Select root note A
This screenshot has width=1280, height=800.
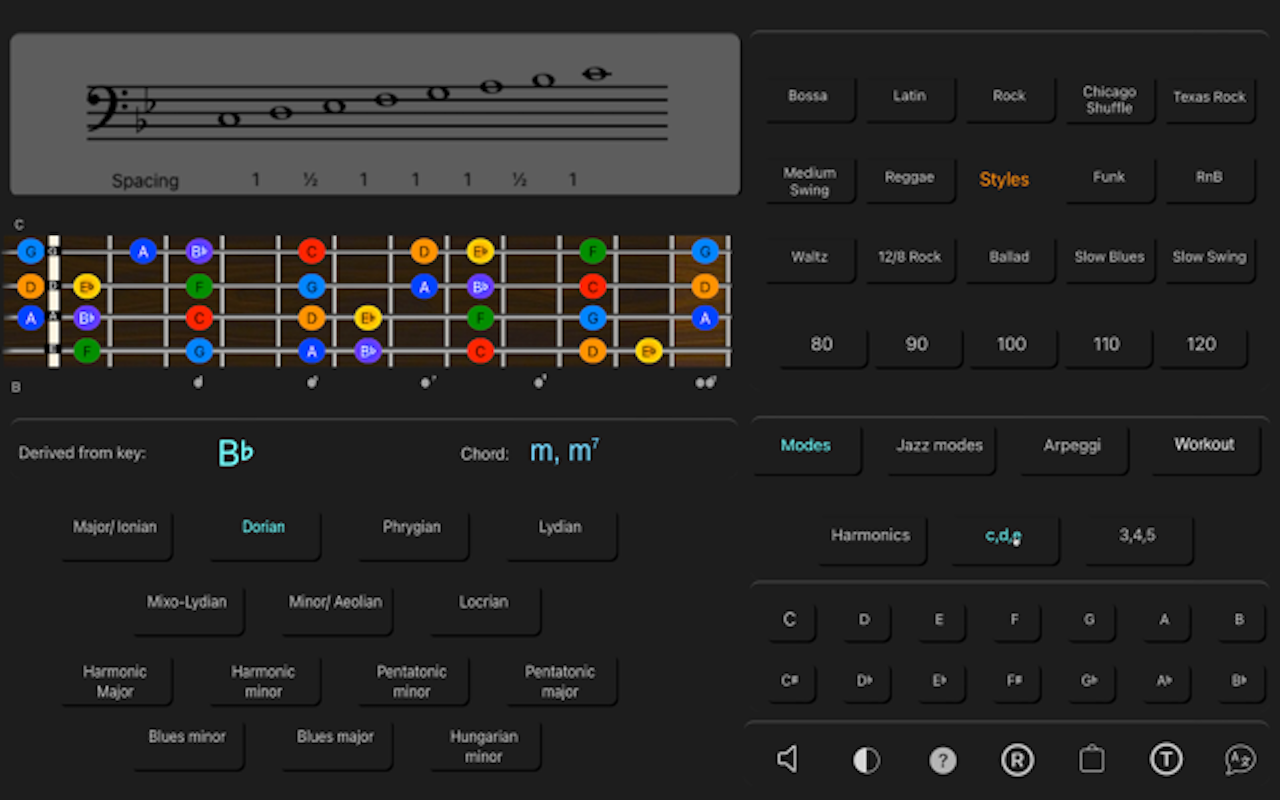coord(1164,621)
